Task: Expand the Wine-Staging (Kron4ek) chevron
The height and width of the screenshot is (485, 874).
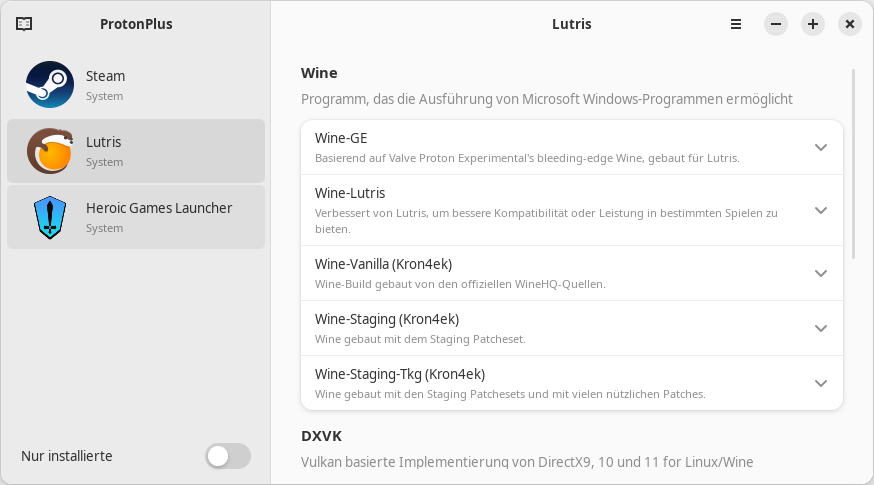Action: [x=820, y=328]
